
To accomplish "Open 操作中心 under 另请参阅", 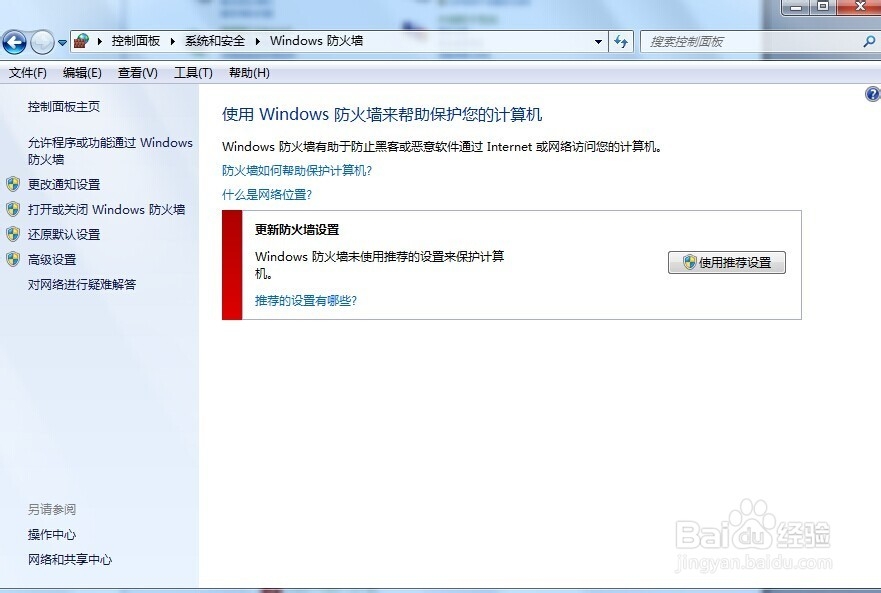I will point(52,535).
